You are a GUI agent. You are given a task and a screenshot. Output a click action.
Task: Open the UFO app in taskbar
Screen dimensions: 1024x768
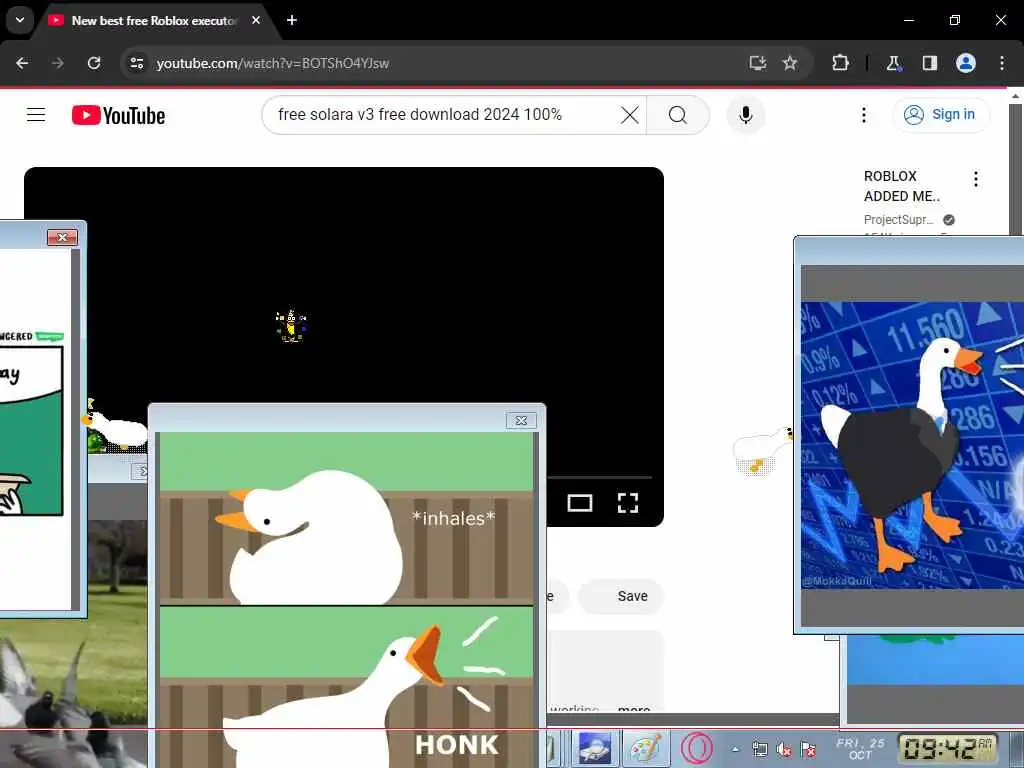(594, 748)
